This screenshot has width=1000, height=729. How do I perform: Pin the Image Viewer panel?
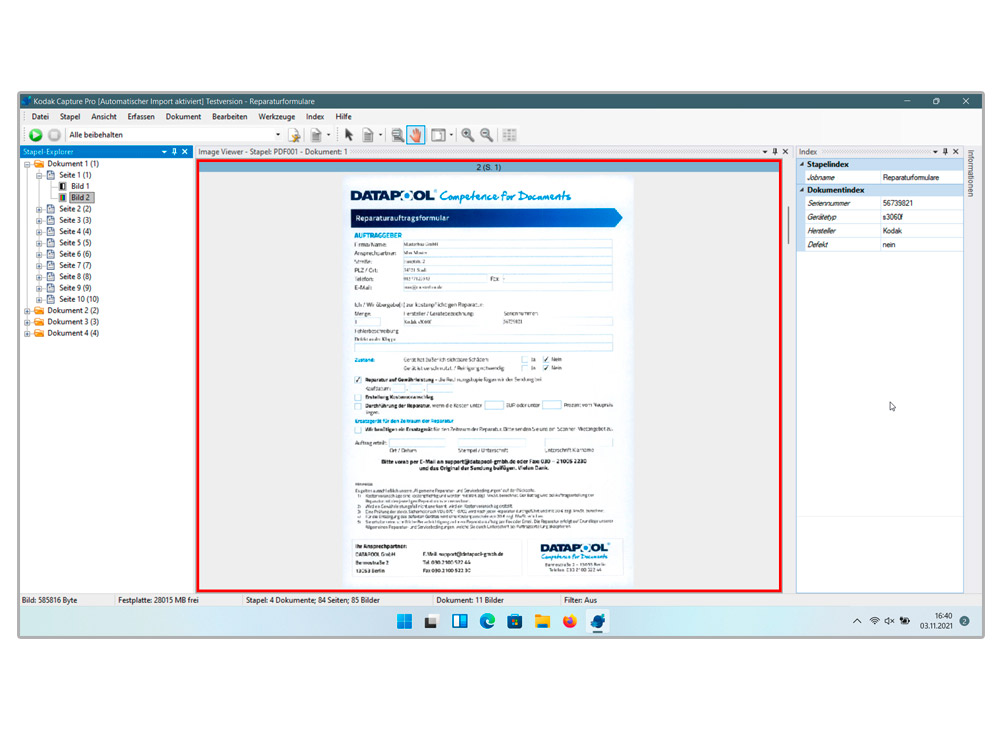pos(774,152)
